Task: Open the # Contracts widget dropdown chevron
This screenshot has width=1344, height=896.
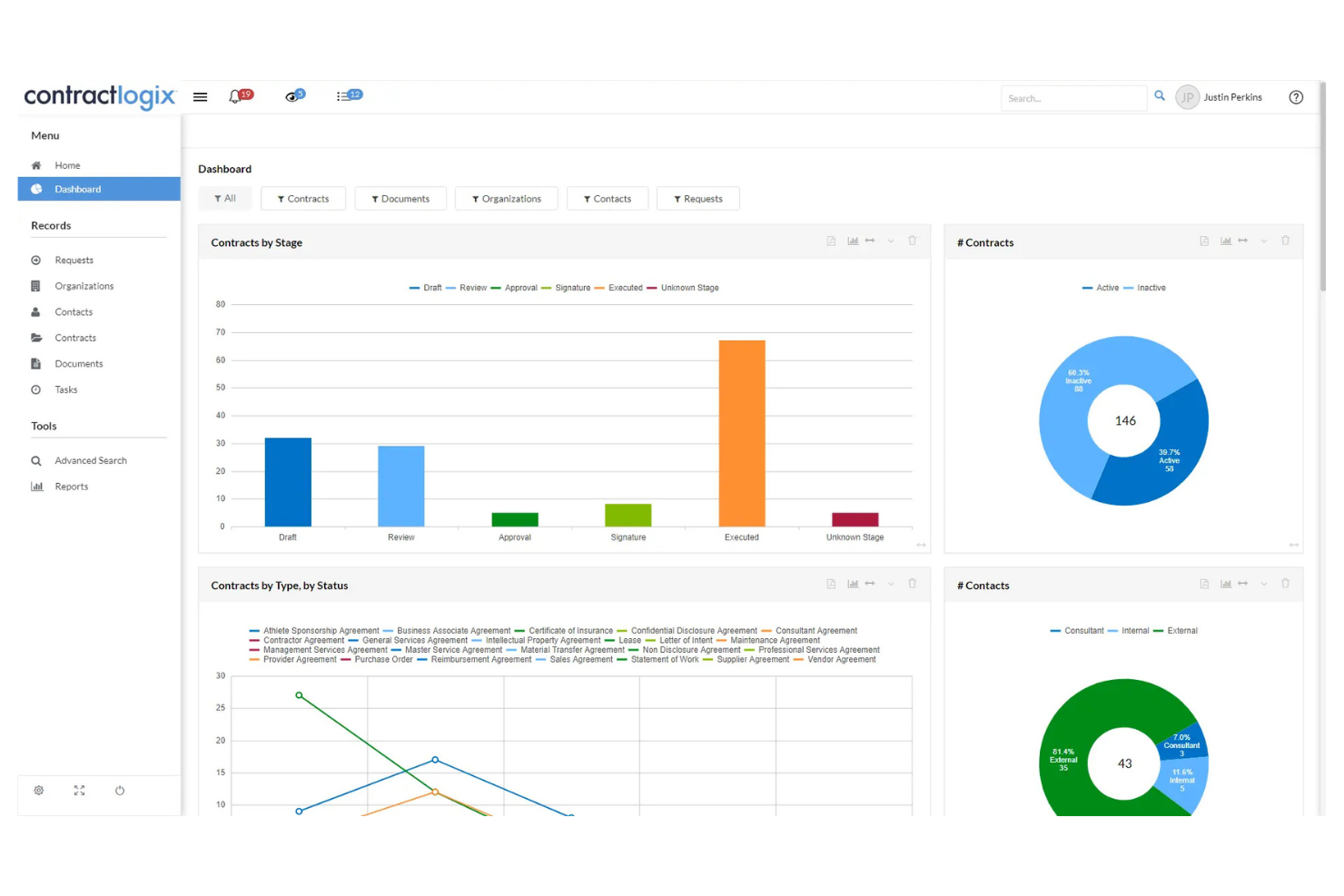Action: coord(1264,241)
